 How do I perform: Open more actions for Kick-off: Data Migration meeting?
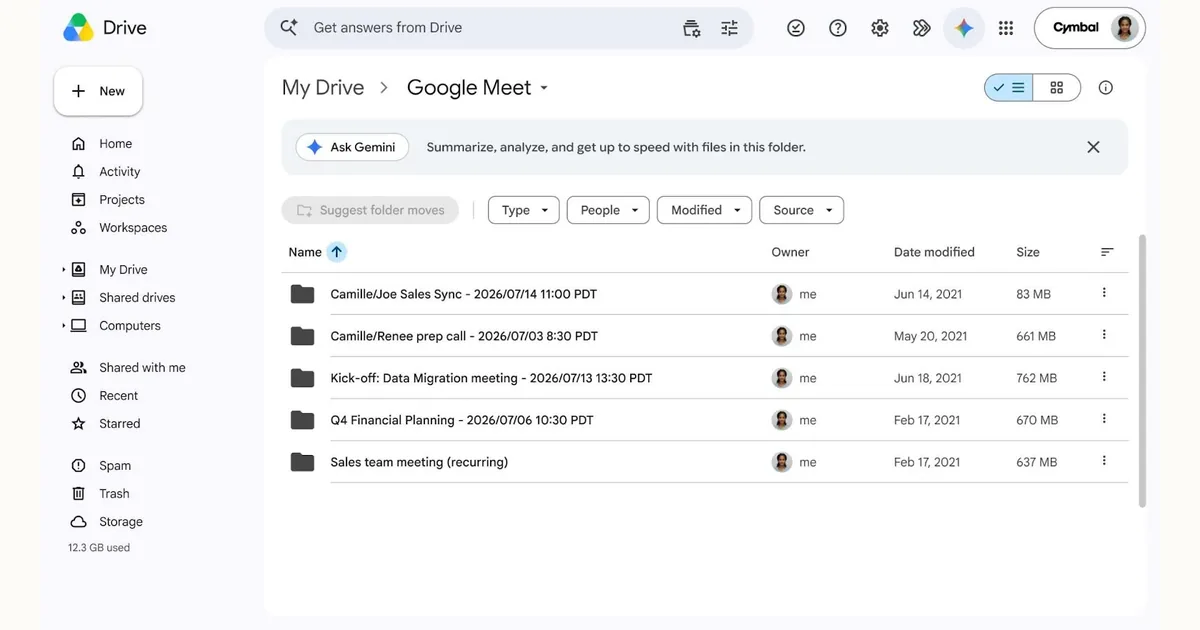(x=1104, y=377)
